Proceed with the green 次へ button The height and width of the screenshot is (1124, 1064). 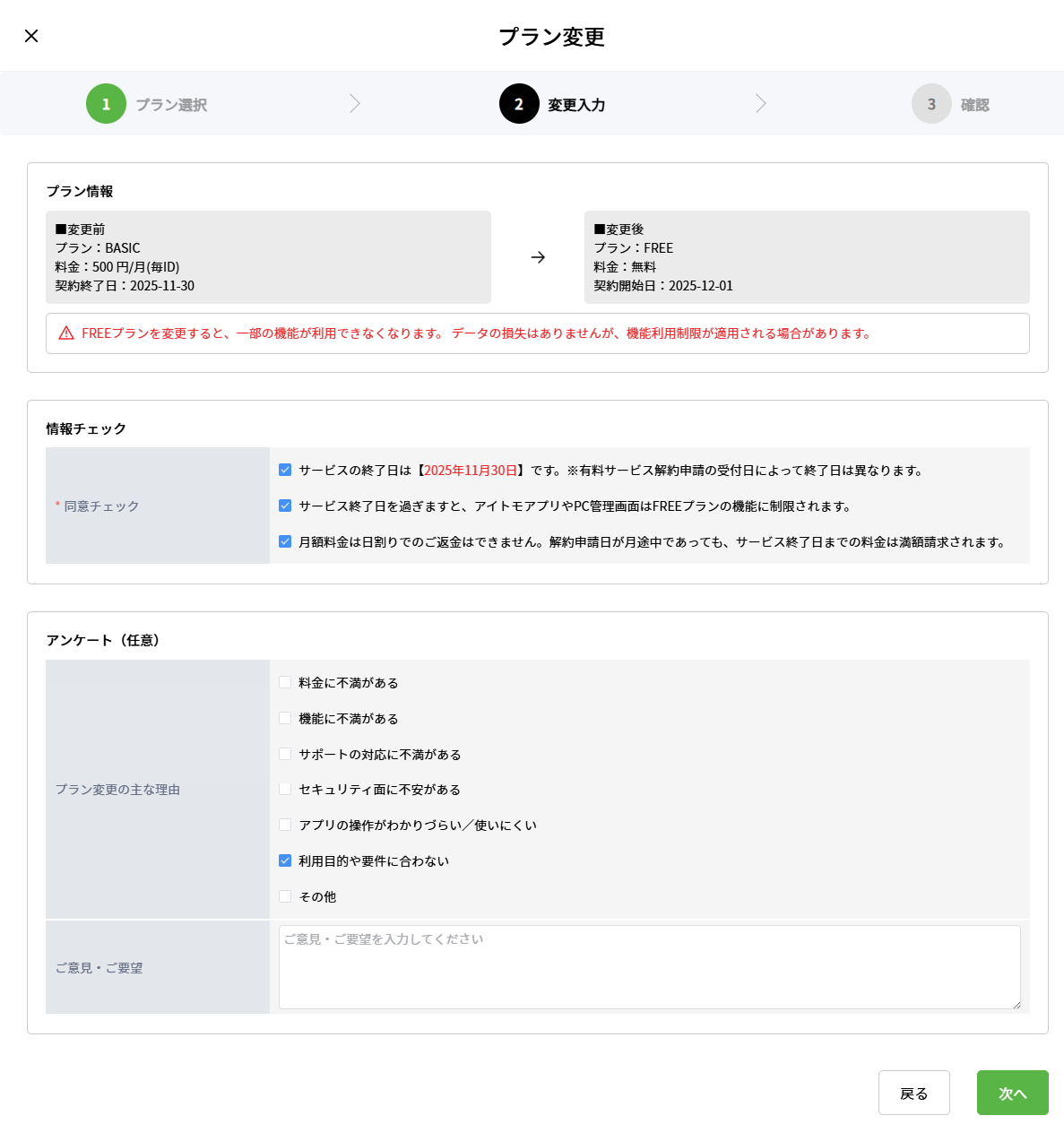point(1012,1093)
